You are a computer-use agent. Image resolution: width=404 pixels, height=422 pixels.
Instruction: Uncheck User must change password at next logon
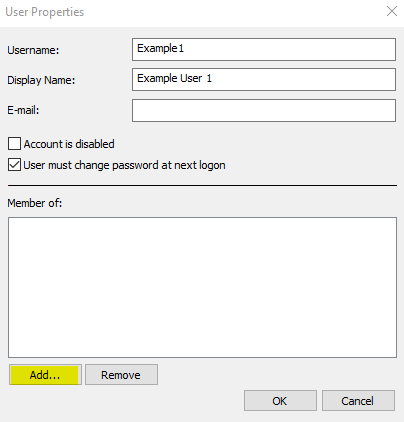[14, 165]
